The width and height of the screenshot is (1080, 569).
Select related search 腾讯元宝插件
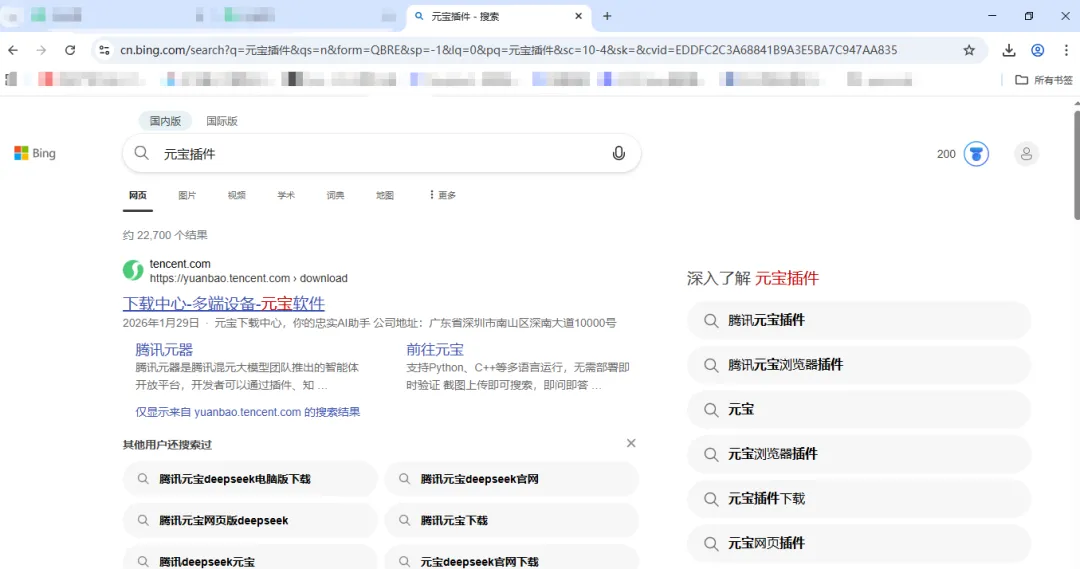pyautogui.click(x=859, y=320)
